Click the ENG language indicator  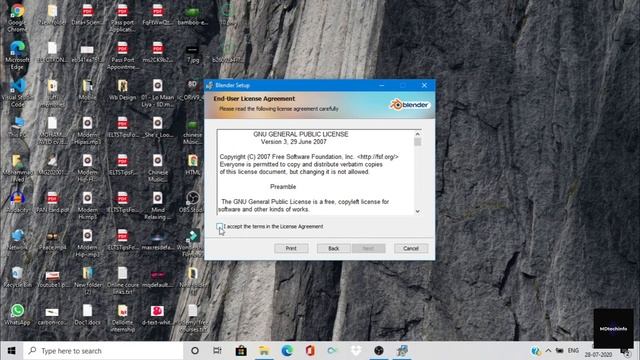coord(573,351)
